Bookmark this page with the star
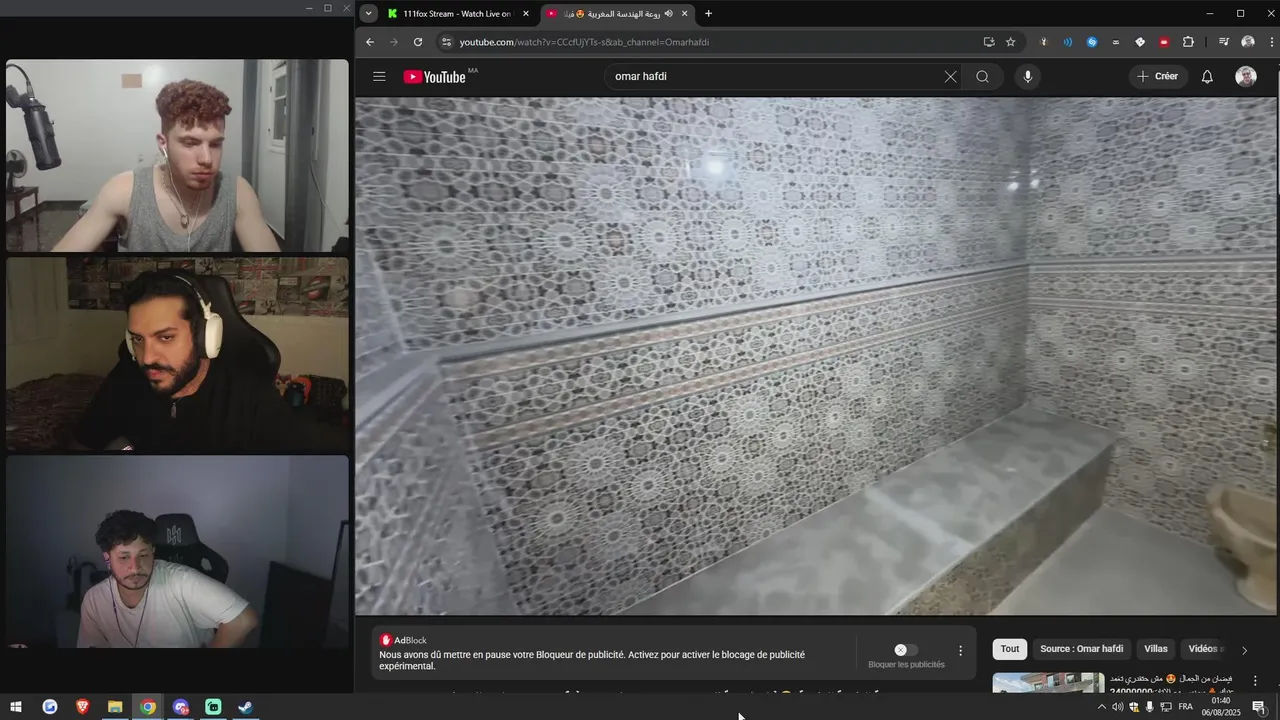1280x720 pixels. coord(1011,42)
